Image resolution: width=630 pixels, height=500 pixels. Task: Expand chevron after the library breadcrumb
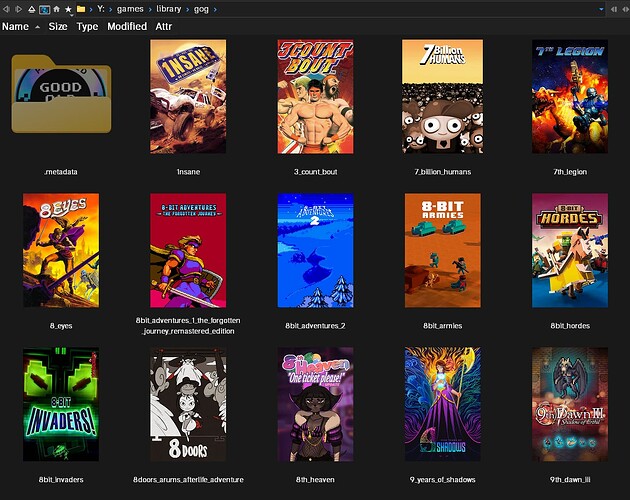185,9
